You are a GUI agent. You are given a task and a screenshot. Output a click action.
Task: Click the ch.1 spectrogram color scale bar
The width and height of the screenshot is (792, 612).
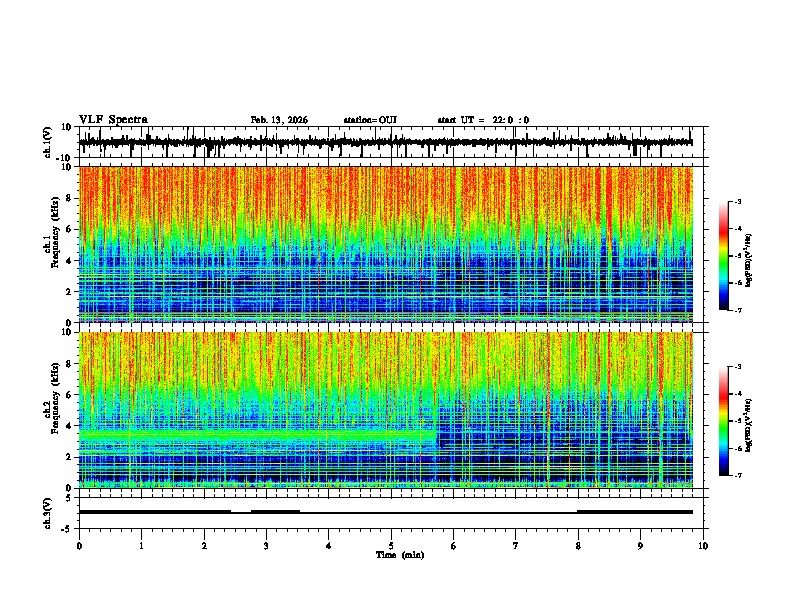click(x=724, y=256)
